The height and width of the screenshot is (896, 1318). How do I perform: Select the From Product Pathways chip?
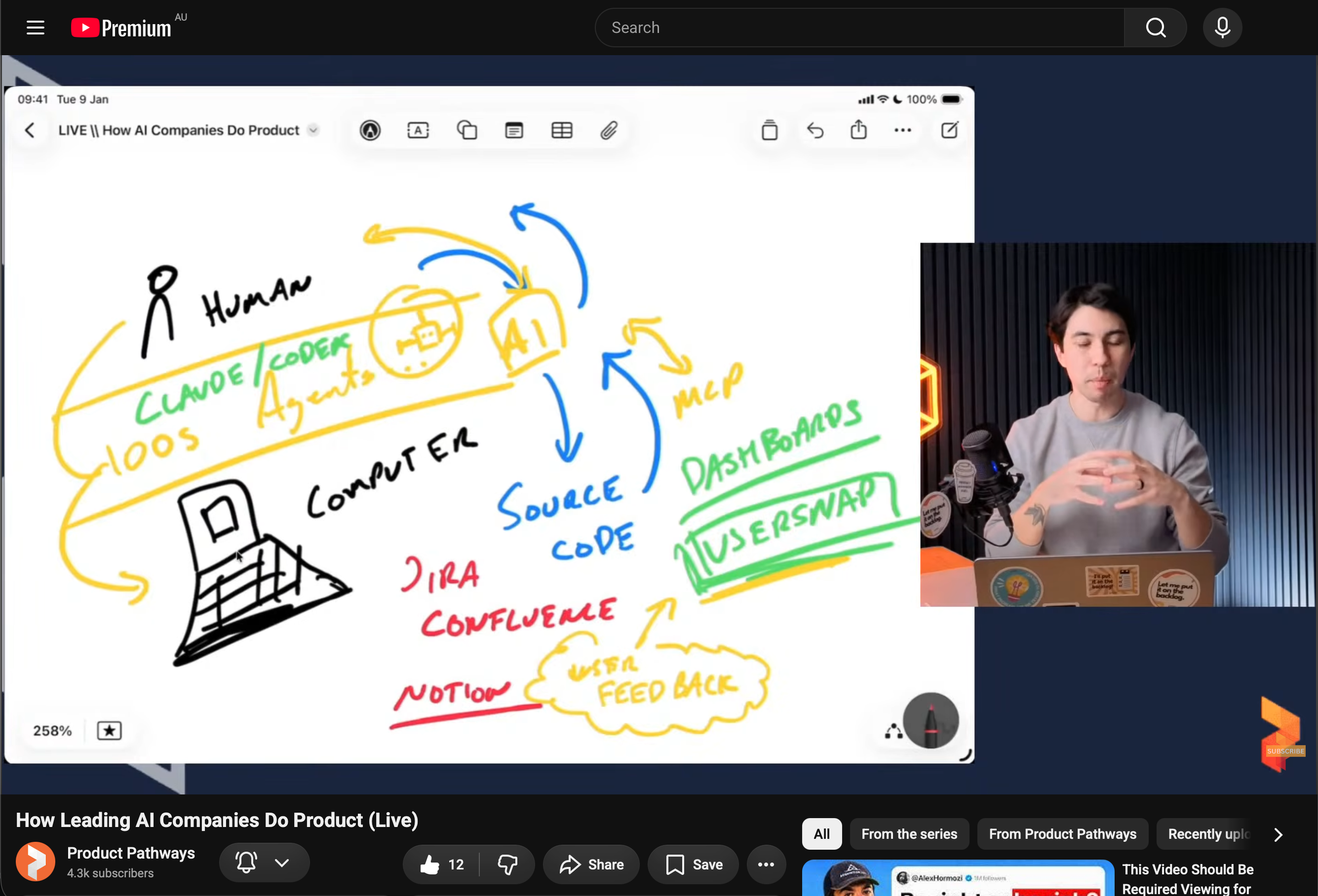[x=1062, y=834]
